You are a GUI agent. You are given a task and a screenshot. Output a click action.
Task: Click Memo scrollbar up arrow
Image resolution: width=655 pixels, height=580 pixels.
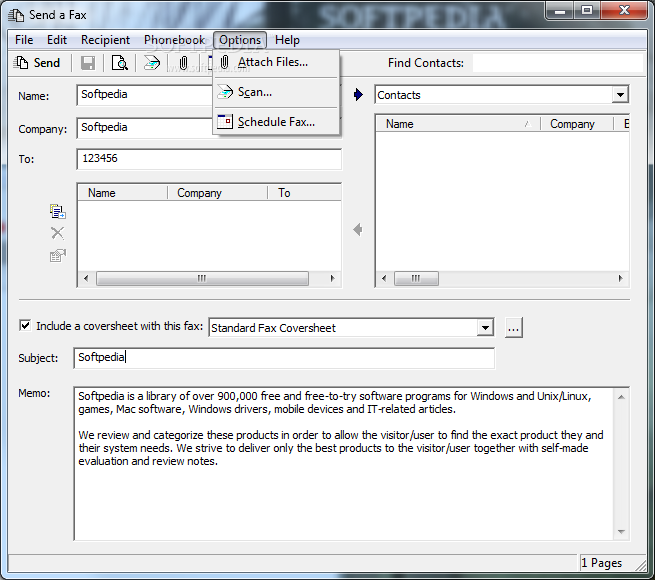click(621, 397)
